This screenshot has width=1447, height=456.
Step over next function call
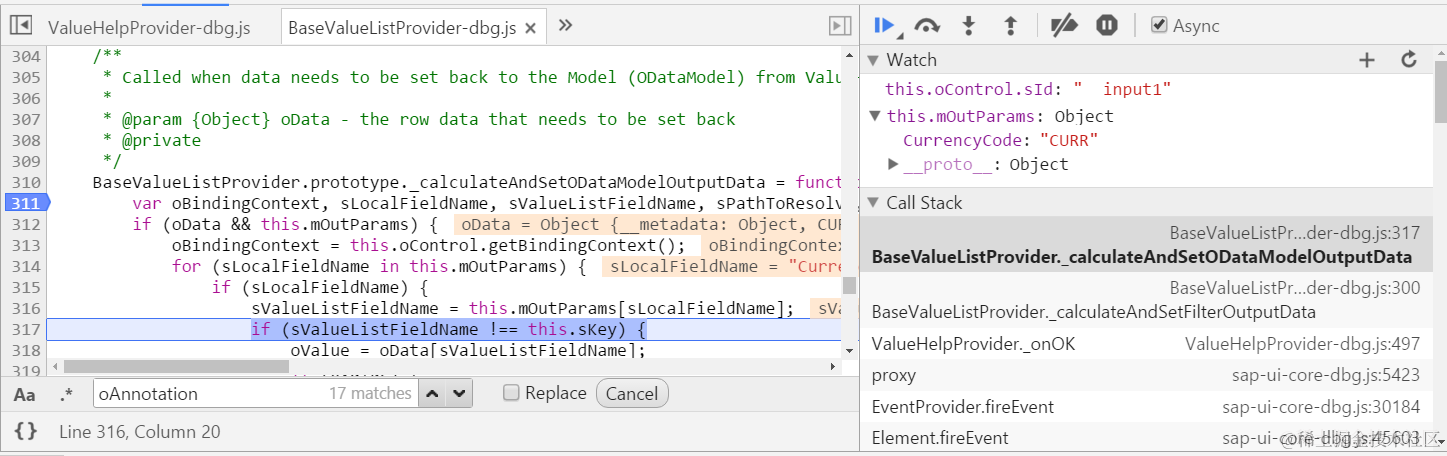[927, 26]
